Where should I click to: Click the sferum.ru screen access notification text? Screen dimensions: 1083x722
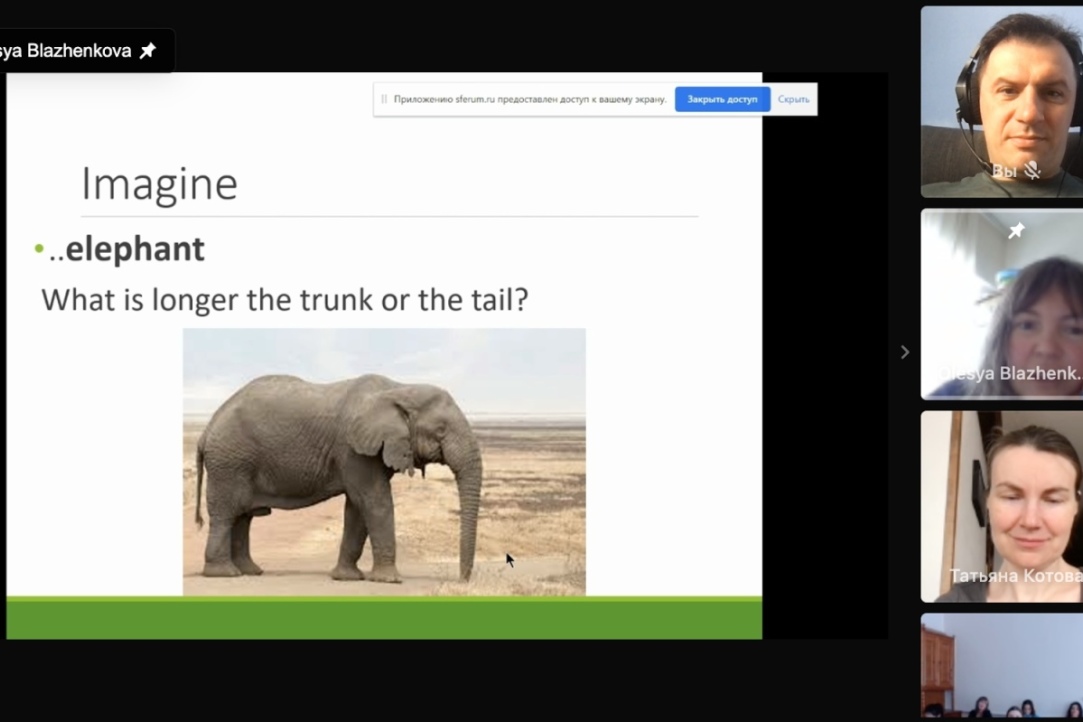tap(530, 100)
